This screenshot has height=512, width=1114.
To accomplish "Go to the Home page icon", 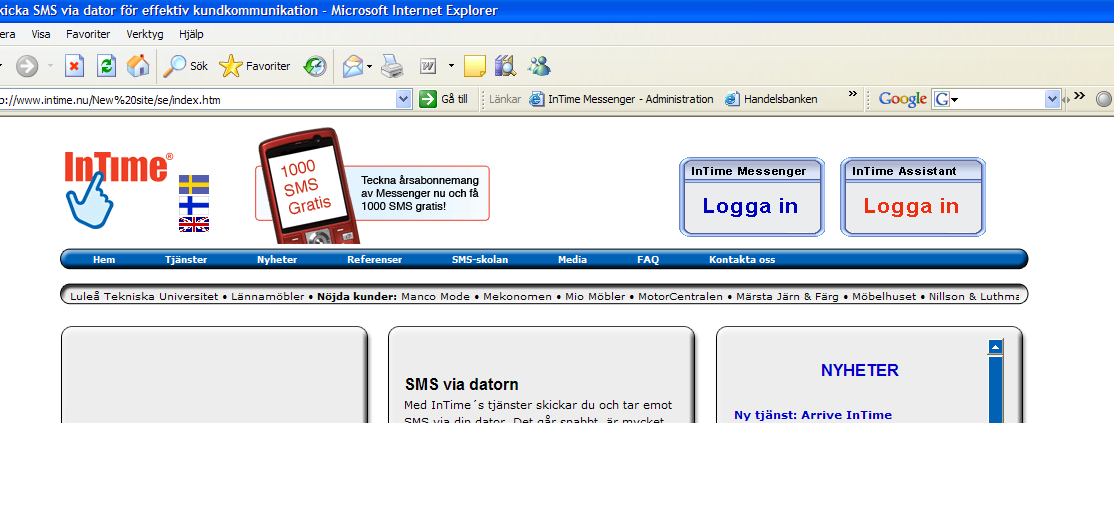I will coord(138,66).
